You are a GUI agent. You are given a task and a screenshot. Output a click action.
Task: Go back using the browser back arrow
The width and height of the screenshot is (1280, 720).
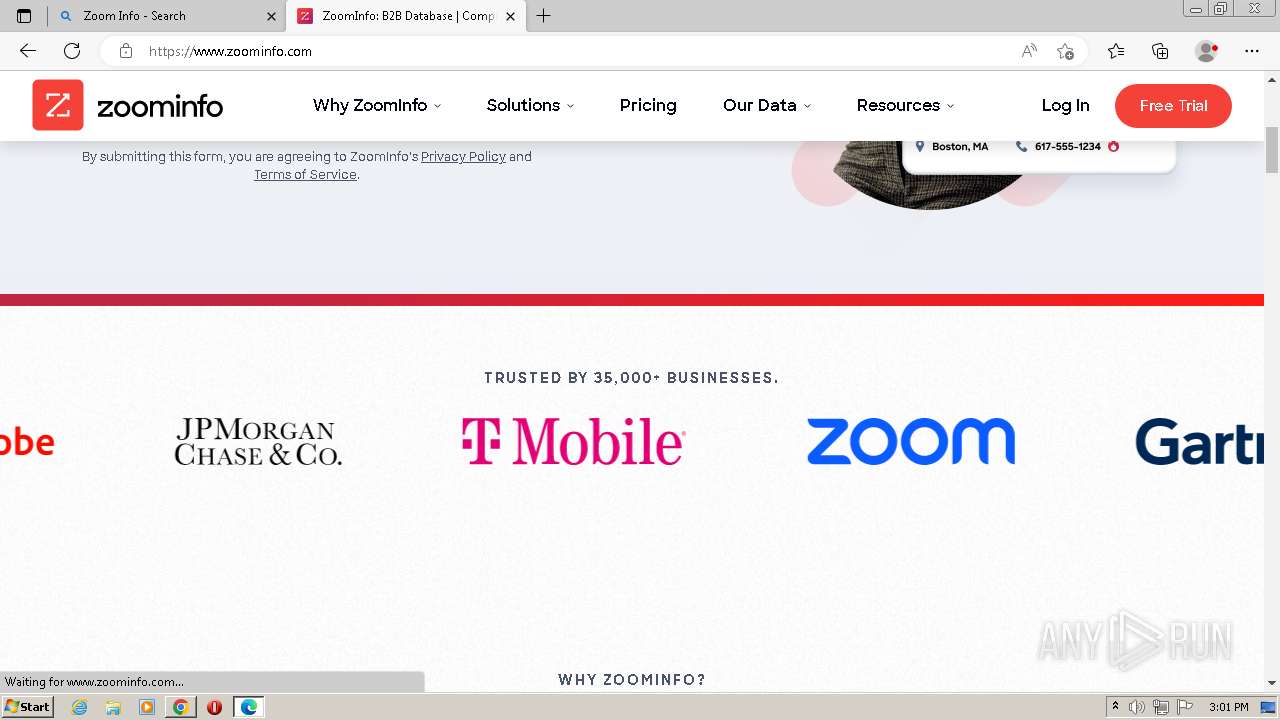pos(28,51)
